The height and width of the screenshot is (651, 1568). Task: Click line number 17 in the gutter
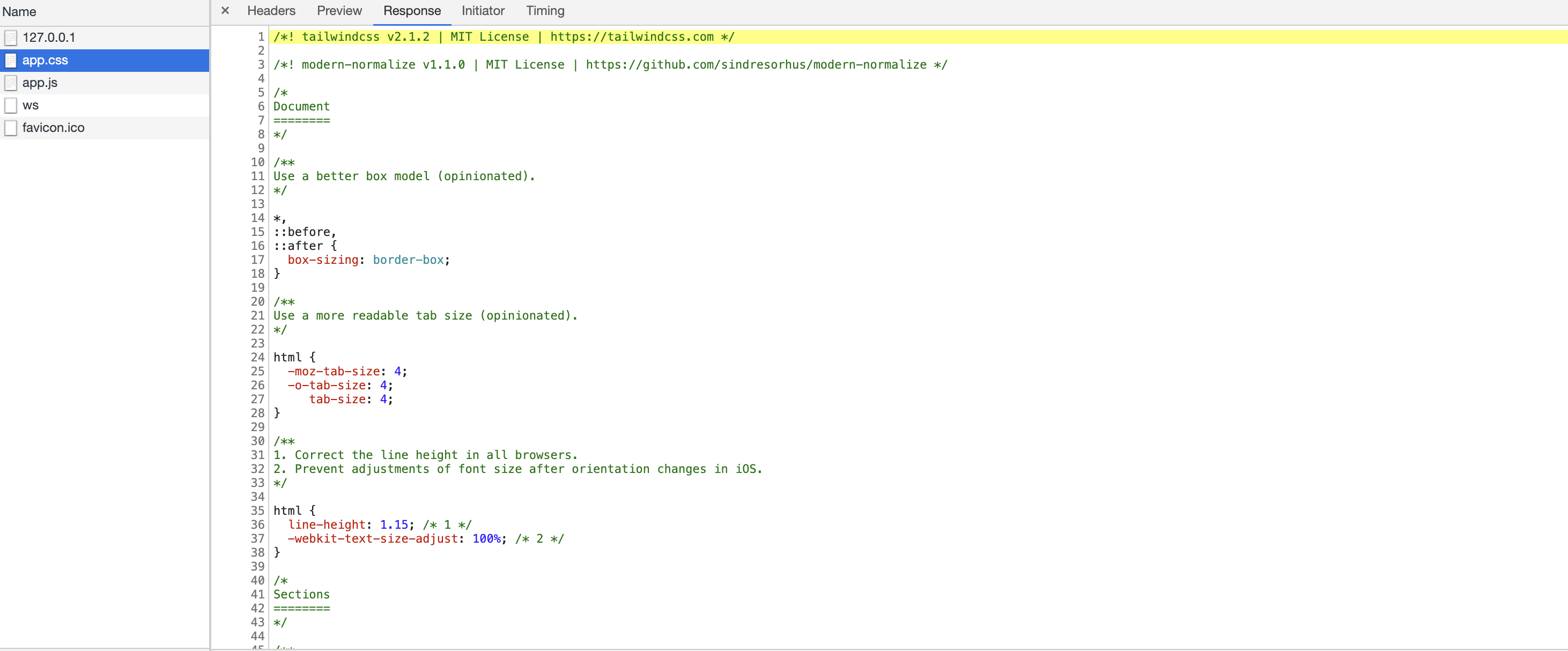(257, 260)
